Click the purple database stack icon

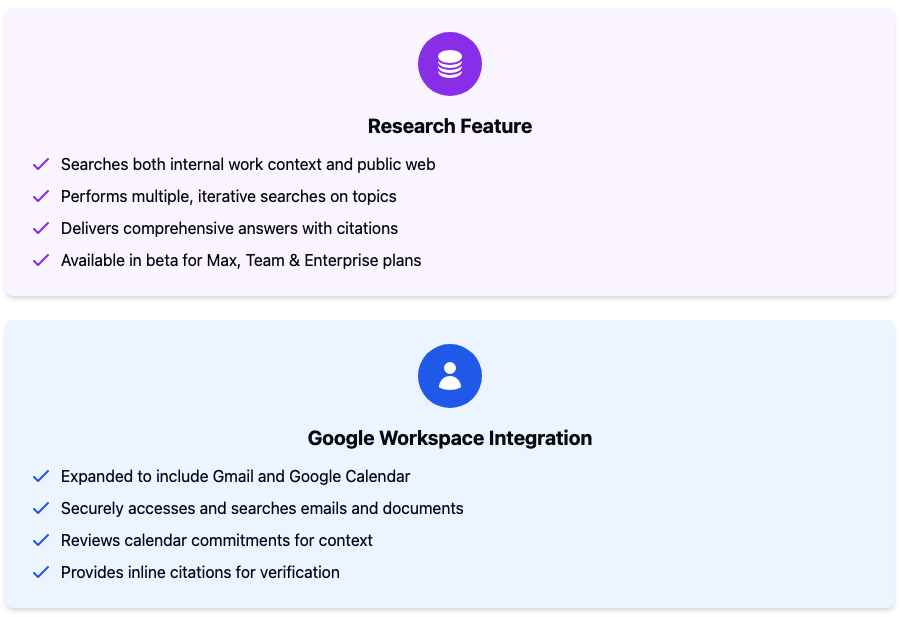coord(450,64)
